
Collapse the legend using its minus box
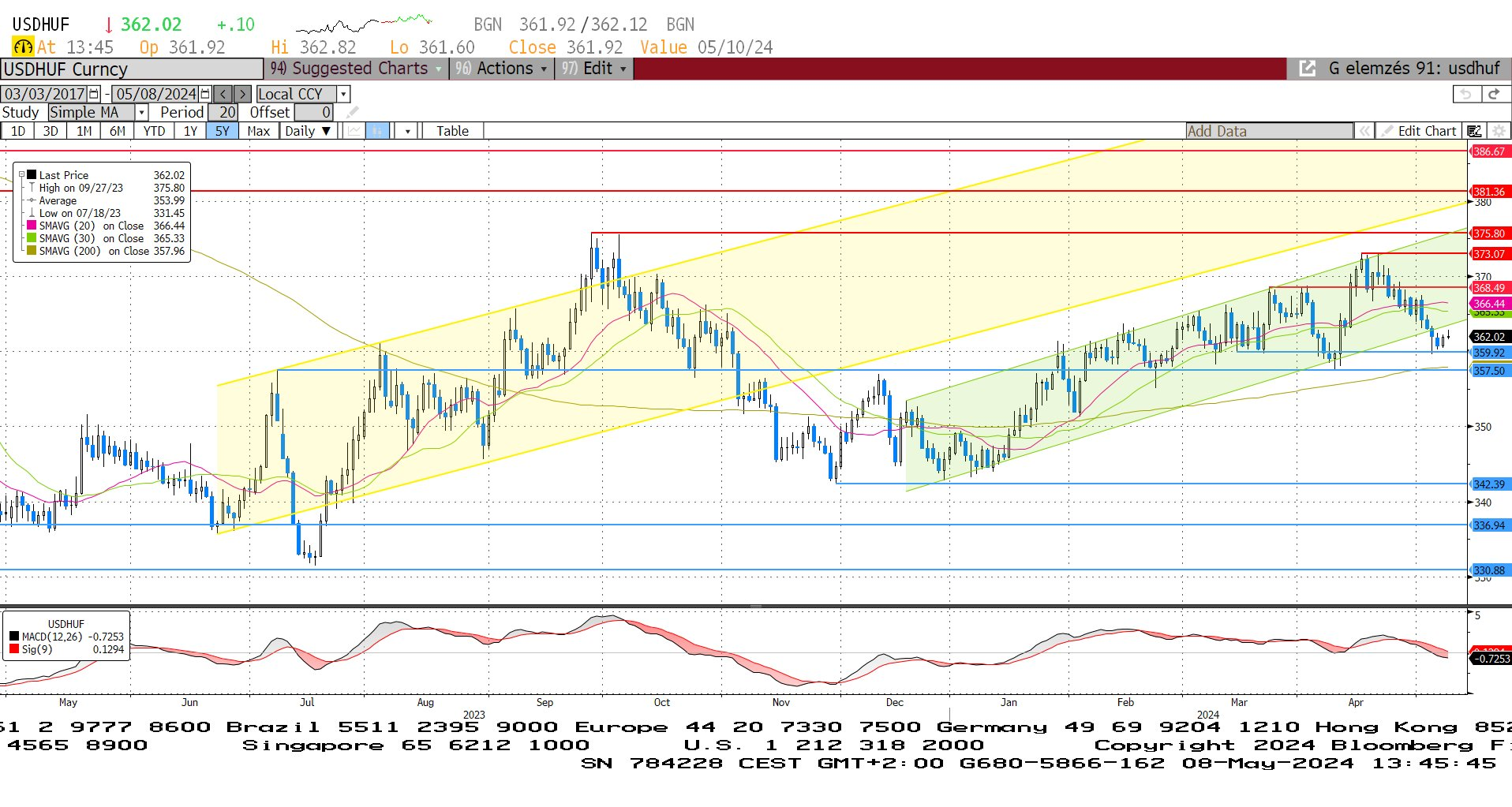[x=21, y=175]
